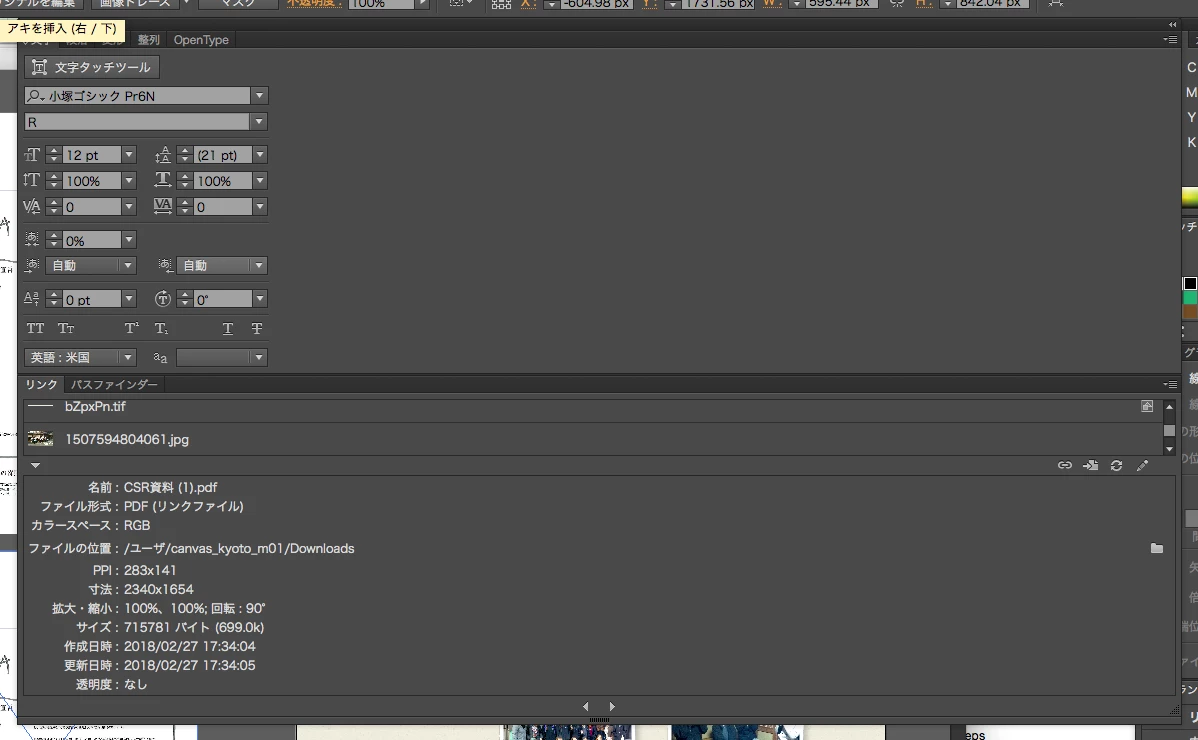
Task: Open the baseline shift dropdown arrow
Action: [x=129, y=299]
